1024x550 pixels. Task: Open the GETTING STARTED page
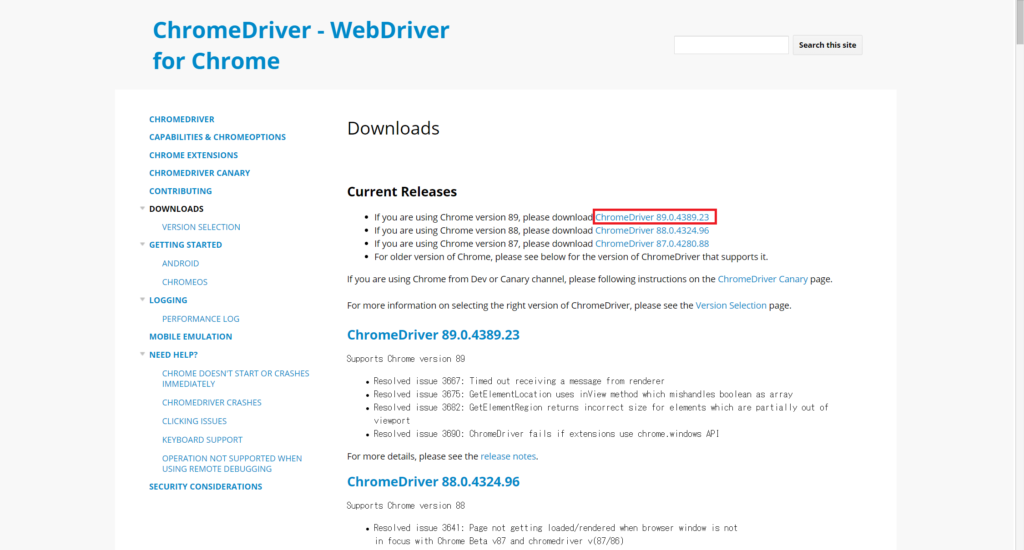point(185,245)
